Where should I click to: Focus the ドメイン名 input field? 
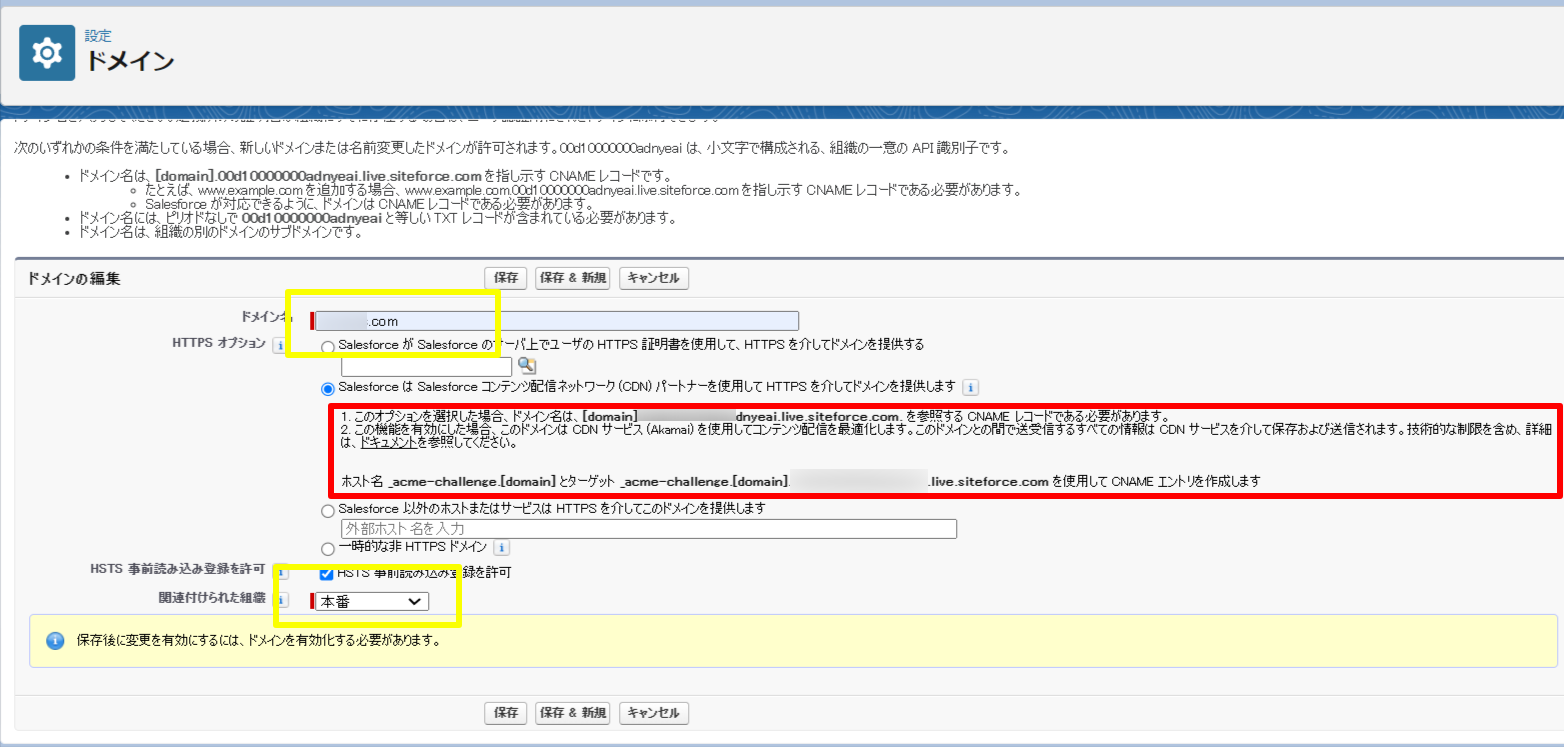click(557, 321)
